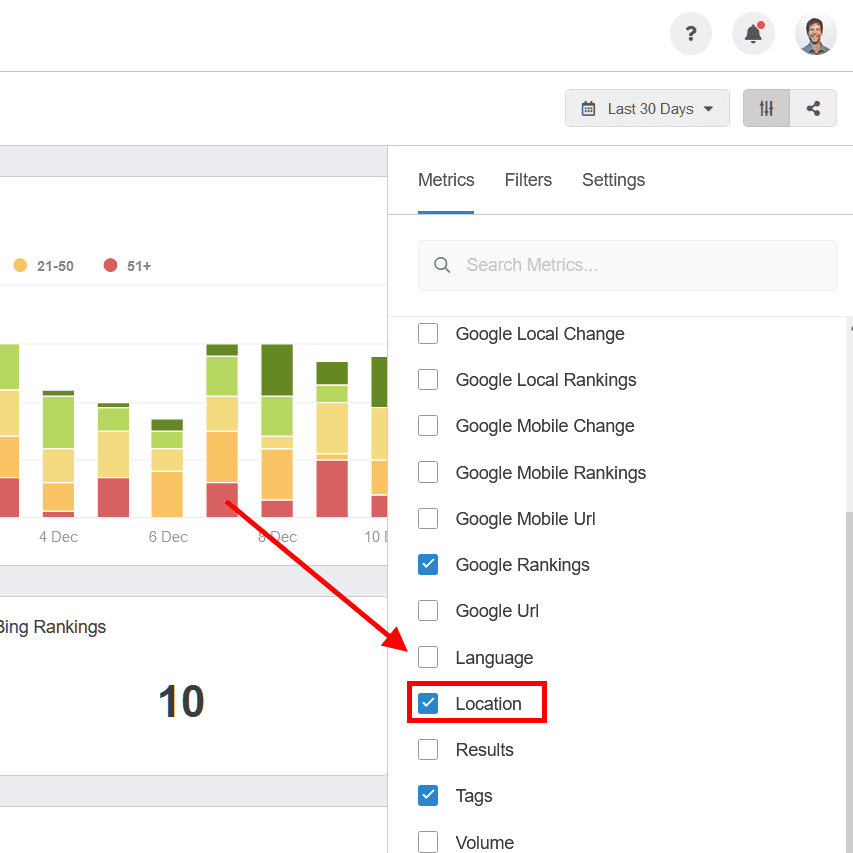853x853 pixels.
Task: Enable the Language metric checkbox
Action: [428, 657]
